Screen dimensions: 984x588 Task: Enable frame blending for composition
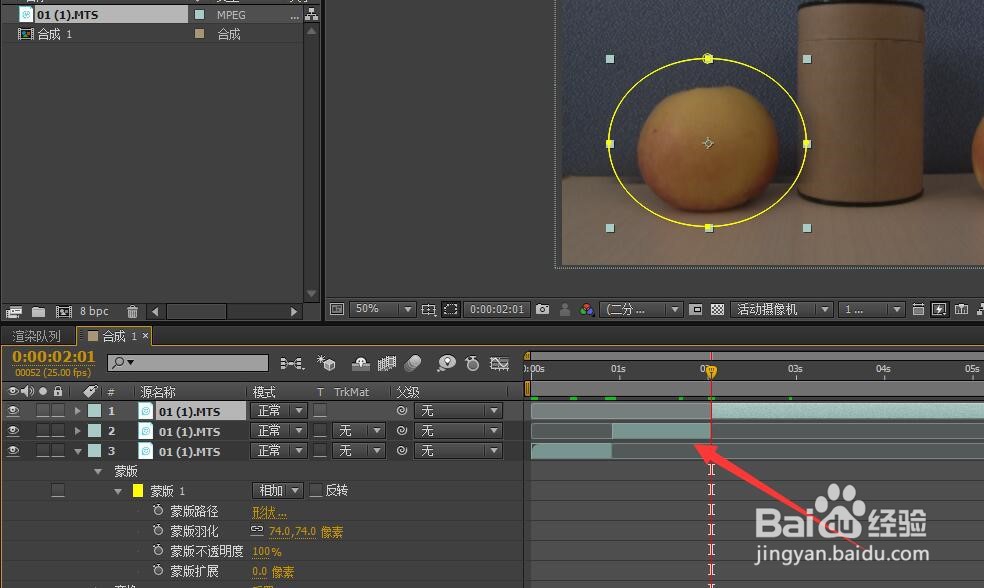[x=387, y=363]
